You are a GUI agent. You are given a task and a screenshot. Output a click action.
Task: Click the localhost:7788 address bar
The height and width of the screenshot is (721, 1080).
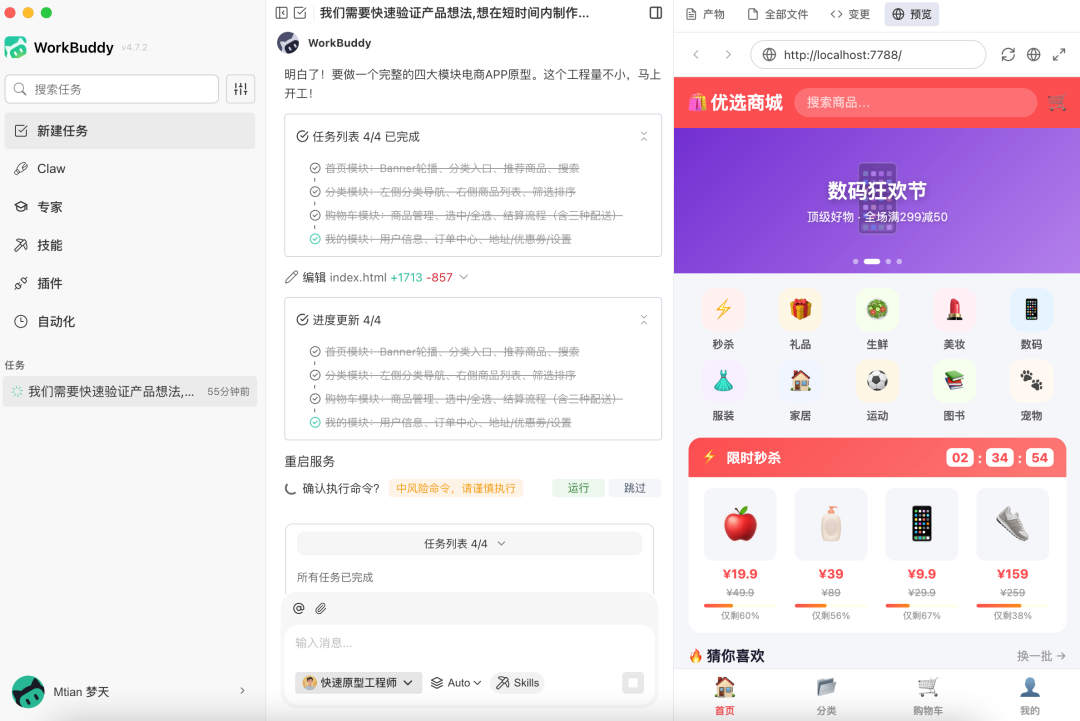(868, 54)
